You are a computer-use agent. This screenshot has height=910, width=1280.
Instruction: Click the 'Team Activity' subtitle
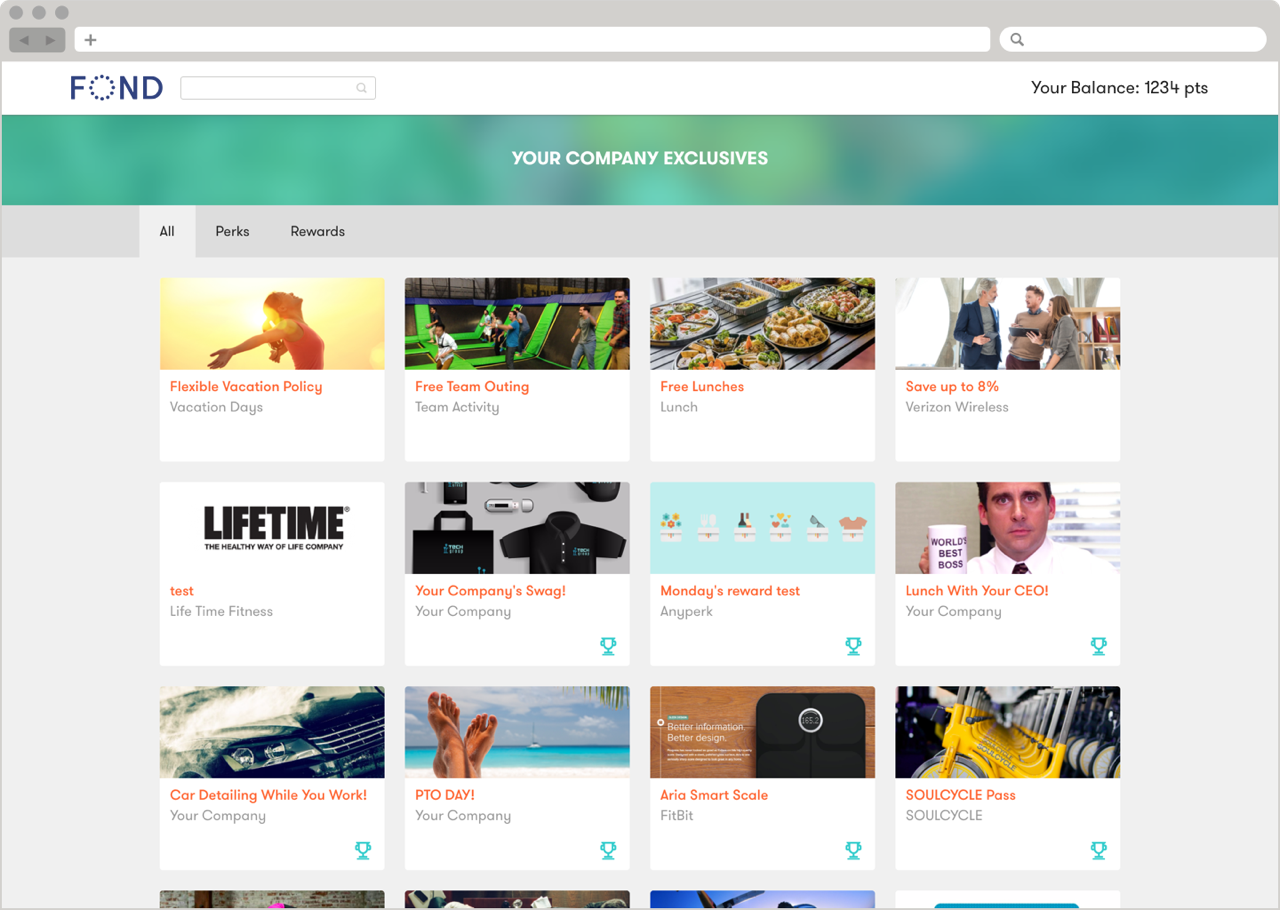tap(457, 407)
